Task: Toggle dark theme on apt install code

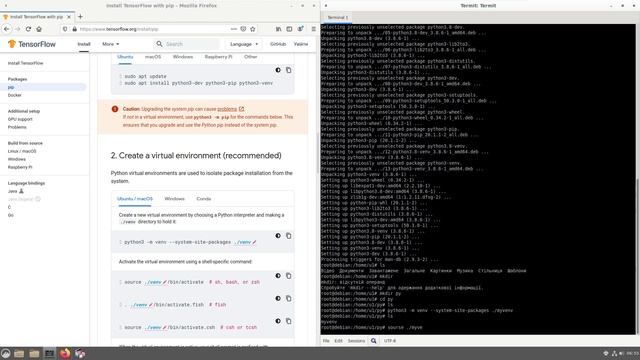Action: (x=278, y=70)
